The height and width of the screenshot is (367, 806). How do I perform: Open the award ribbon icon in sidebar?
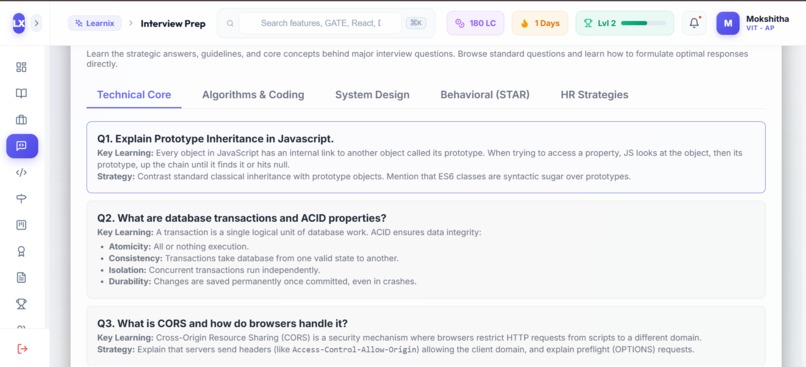tap(21, 251)
